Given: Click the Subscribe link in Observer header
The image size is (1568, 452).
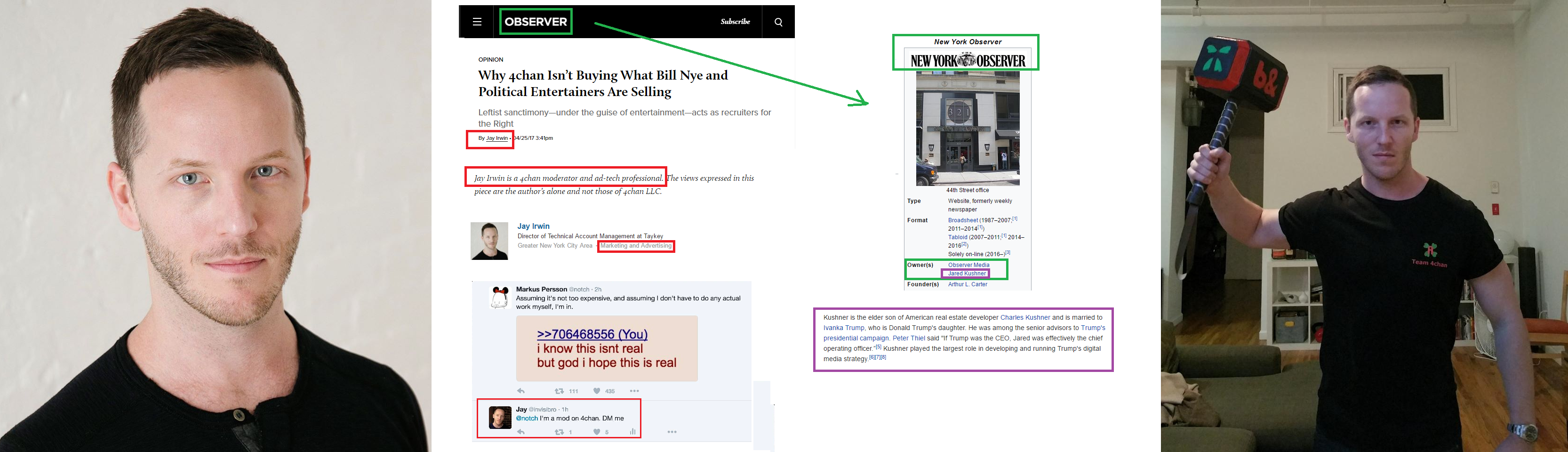Looking at the screenshot, I should (x=736, y=21).
